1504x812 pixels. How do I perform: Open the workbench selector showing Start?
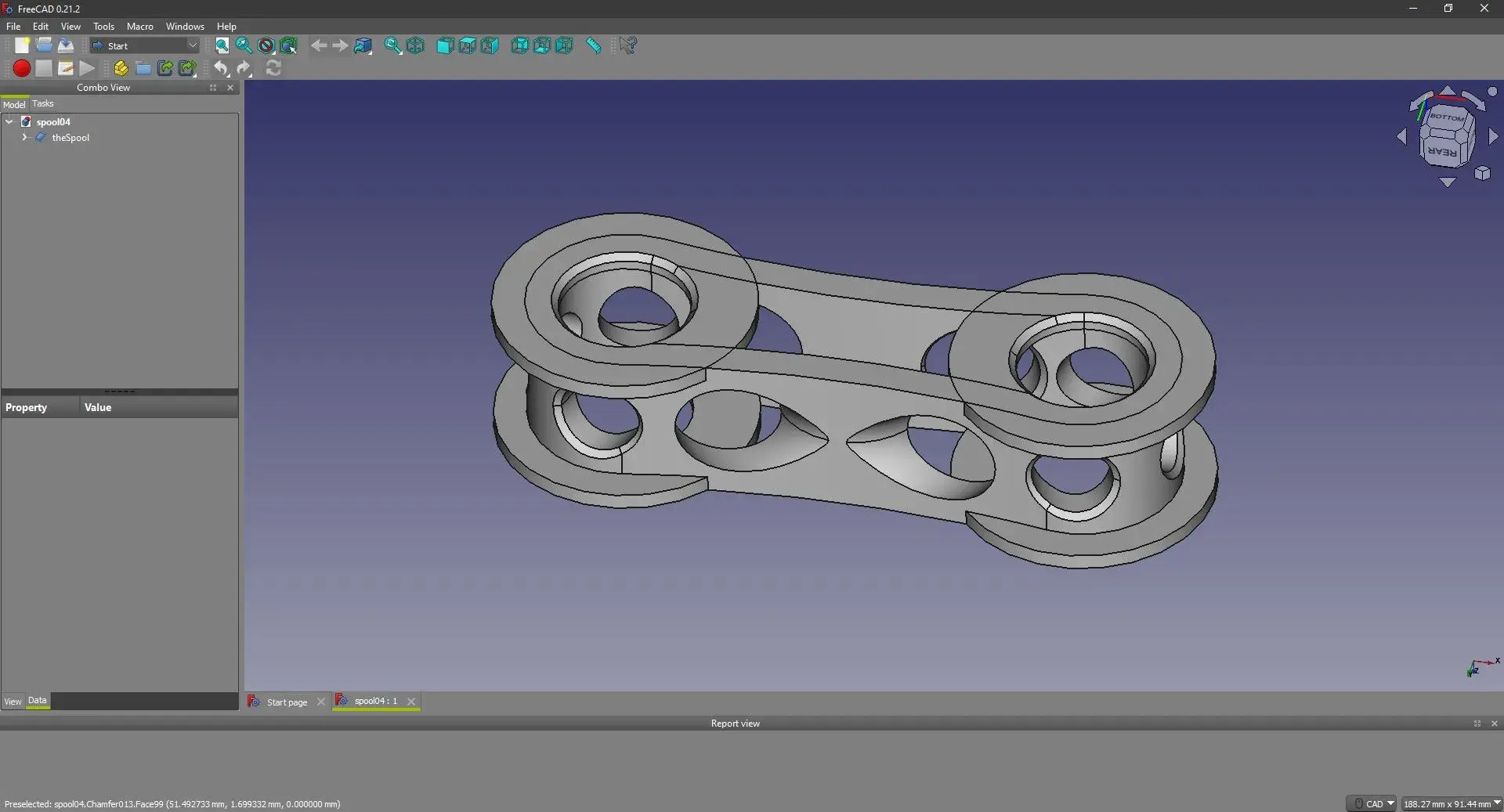click(x=145, y=45)
